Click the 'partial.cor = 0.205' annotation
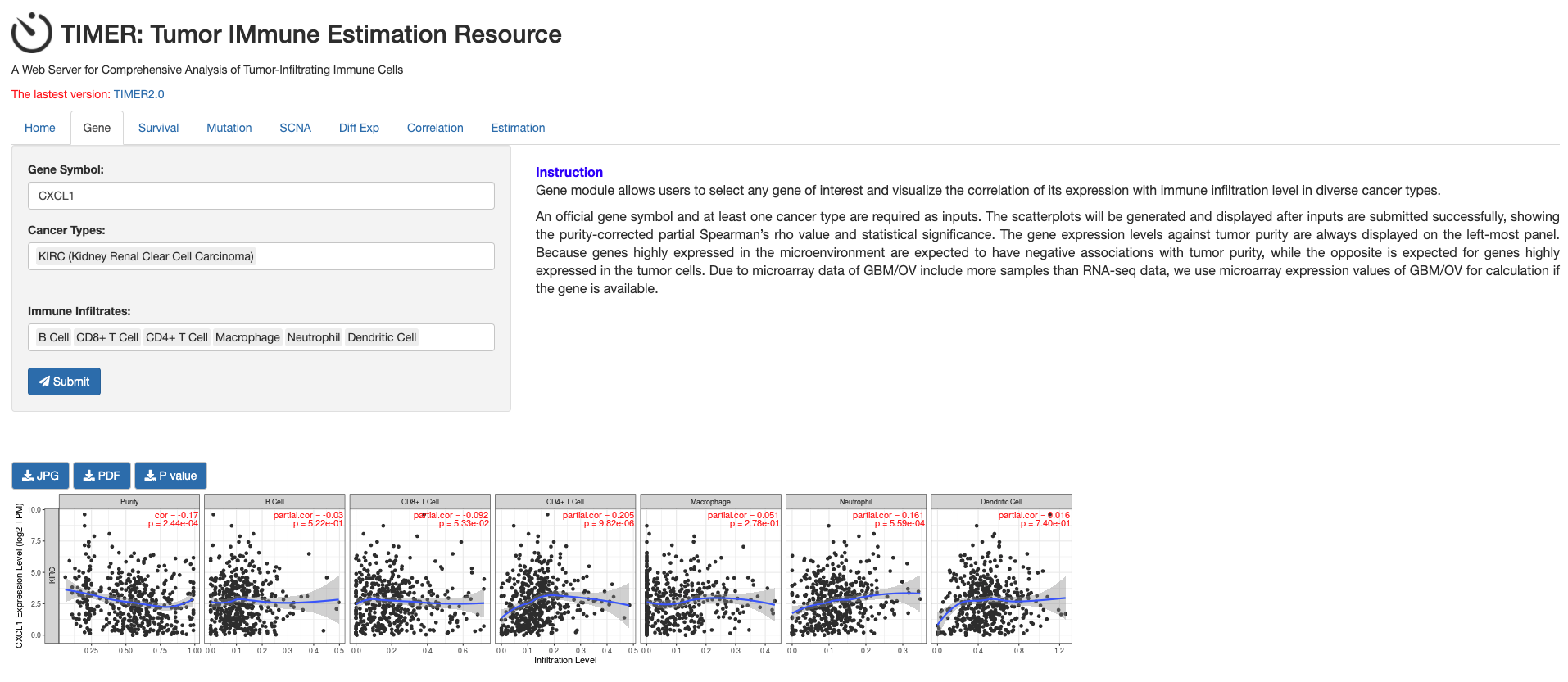The image size is (1568, 682). [598, 516]
